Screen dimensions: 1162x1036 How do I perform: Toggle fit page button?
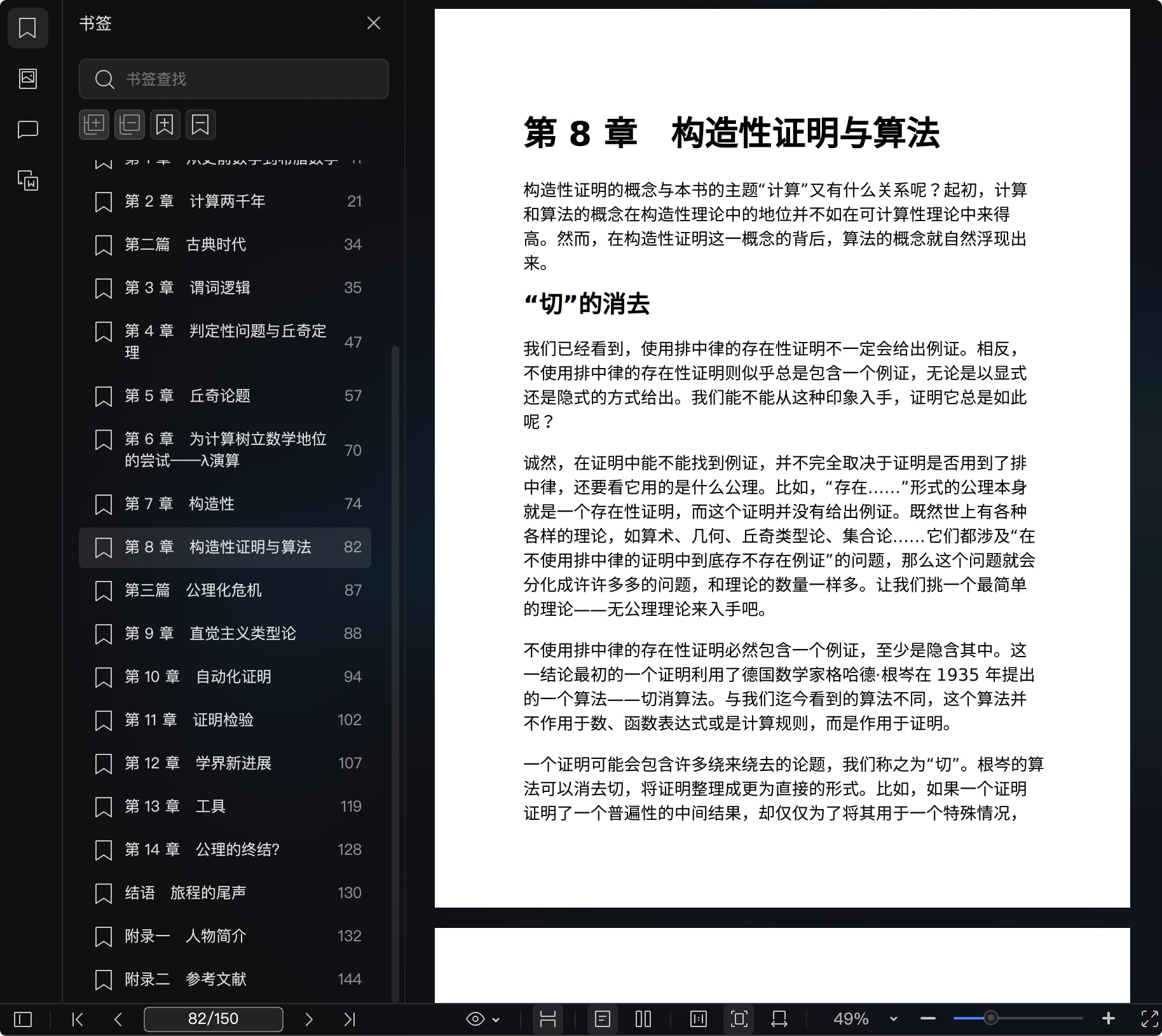[739, 1019]
